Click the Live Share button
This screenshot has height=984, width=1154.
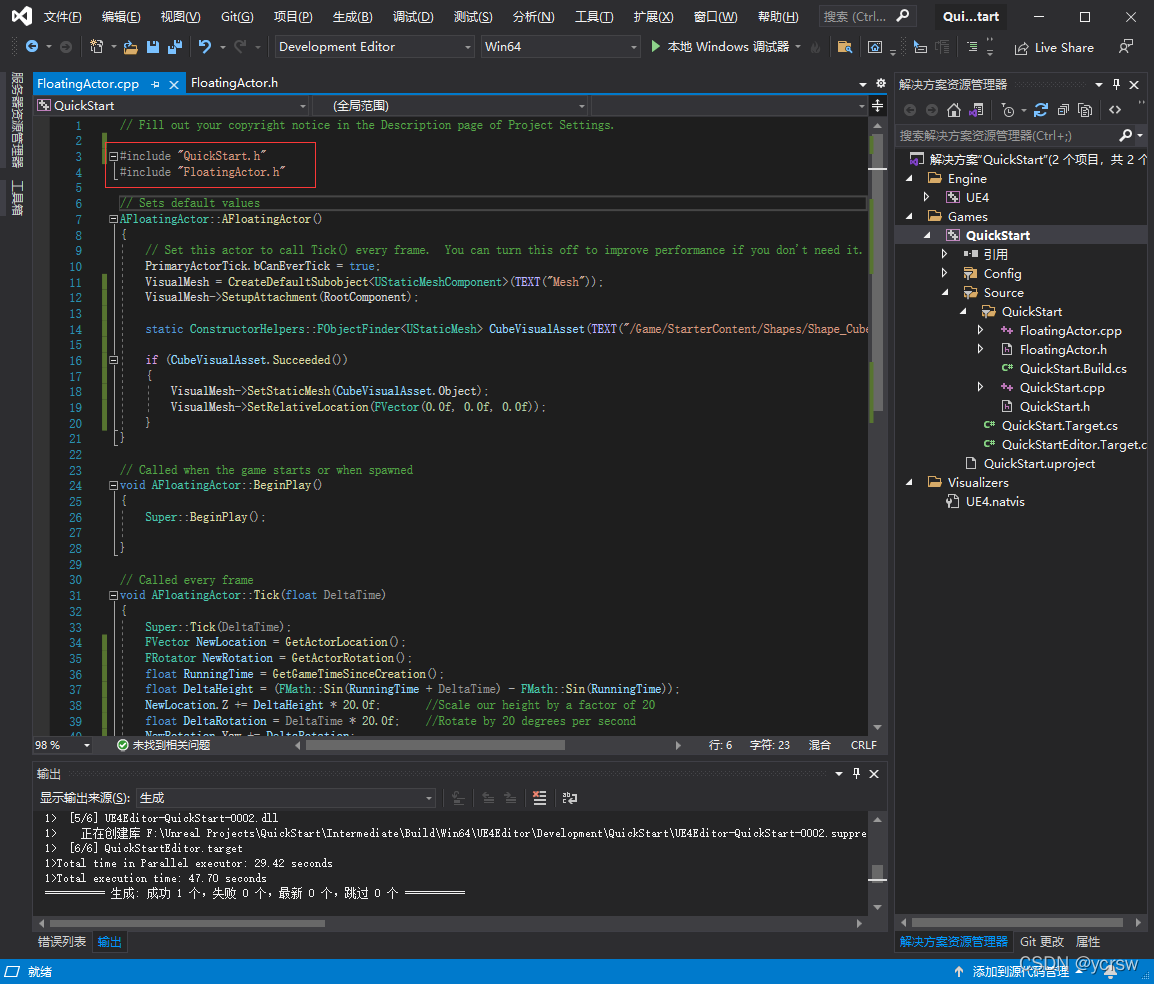click(1054, 48)
